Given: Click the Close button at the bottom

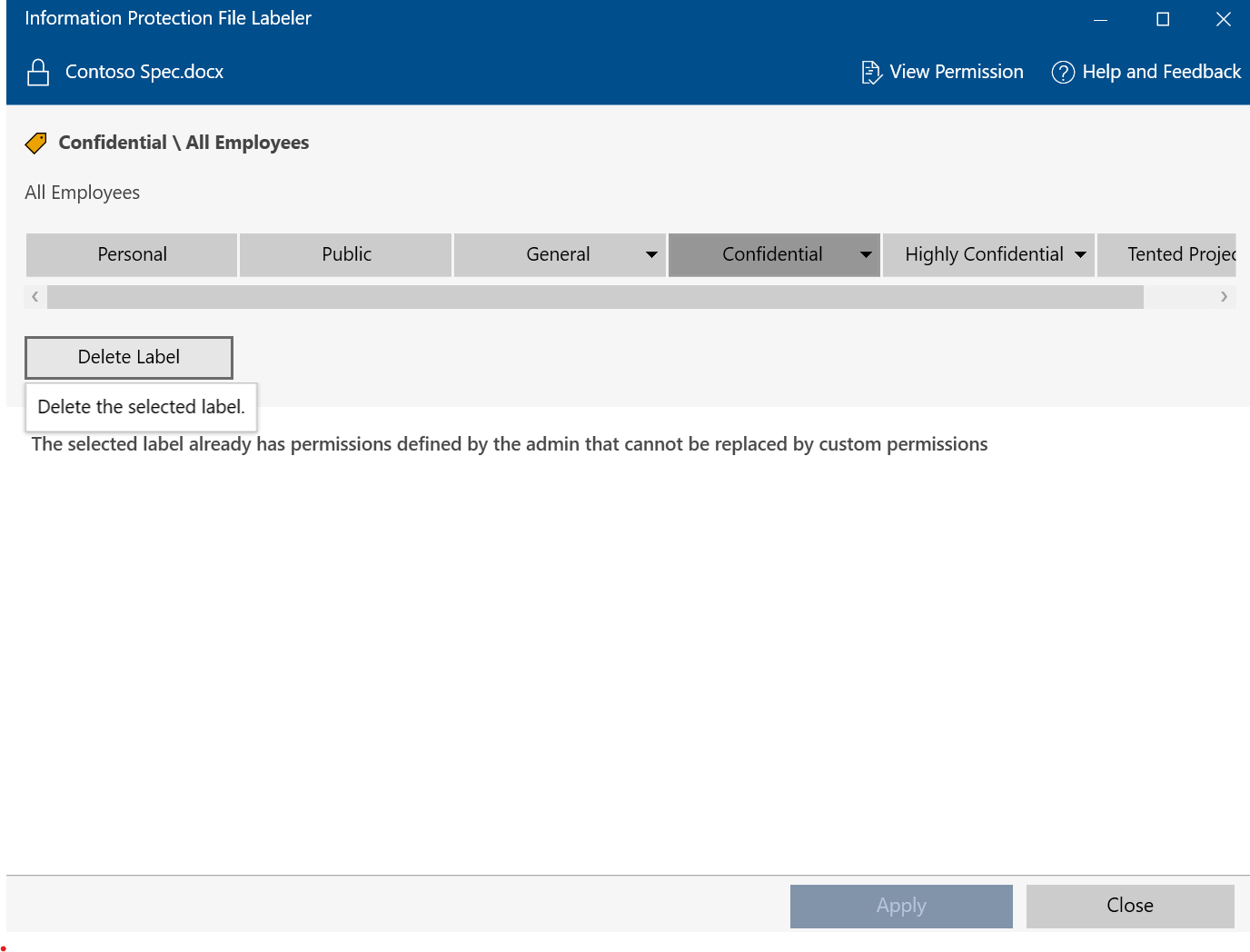Looking at the screenshot, I should pyautogui.click(x=1130, y=906).
